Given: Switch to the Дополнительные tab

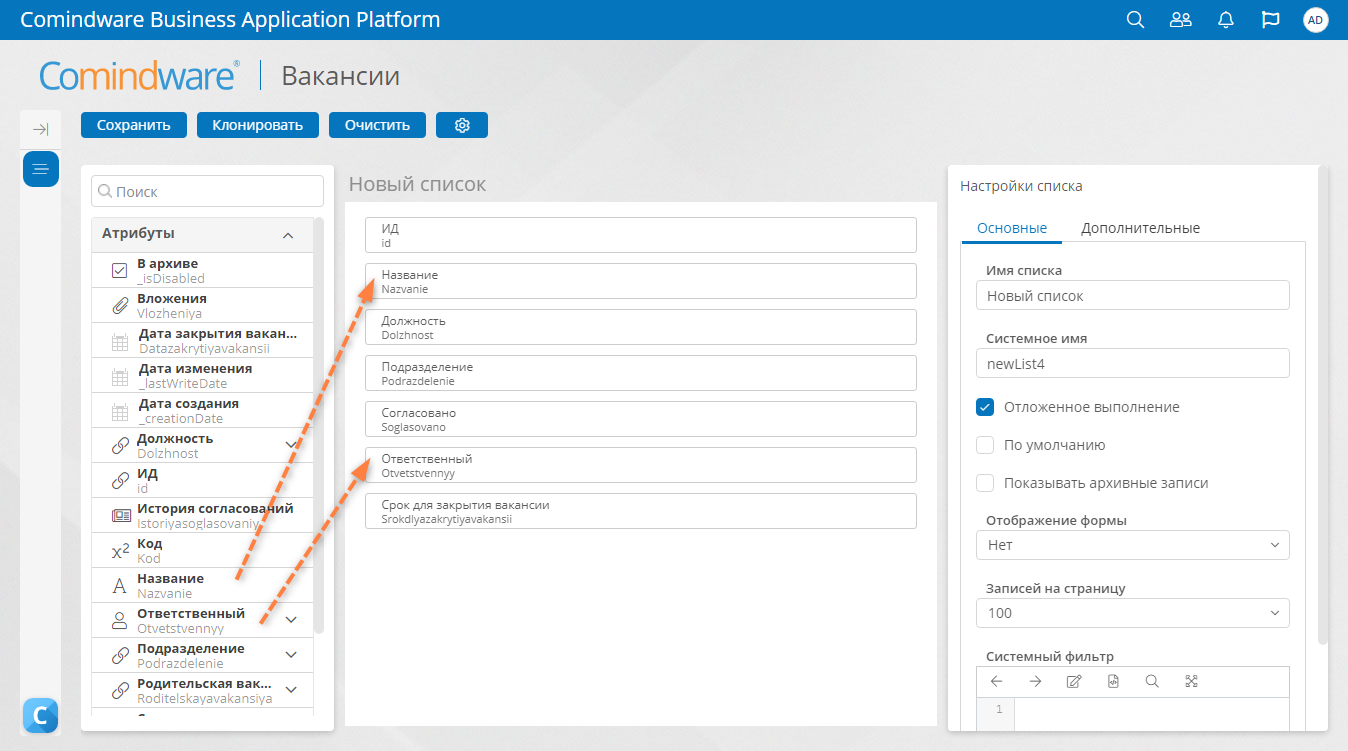Looking at the screenshot, I should pos(1140,228).
